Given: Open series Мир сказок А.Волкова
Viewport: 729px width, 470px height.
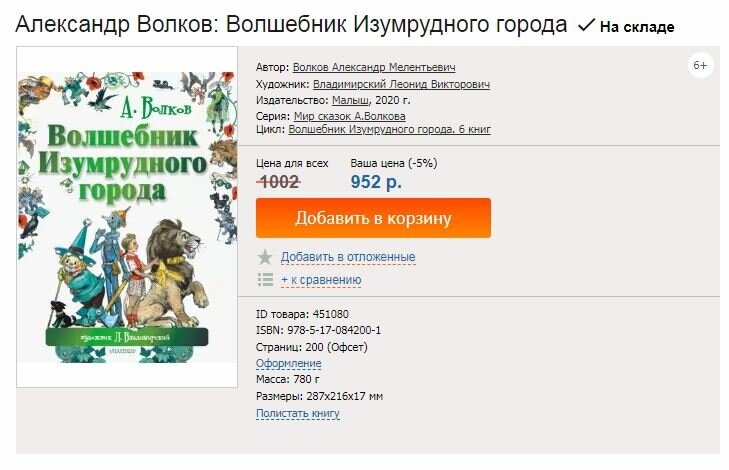Looking at the screenshot, I should coord(350,116).
